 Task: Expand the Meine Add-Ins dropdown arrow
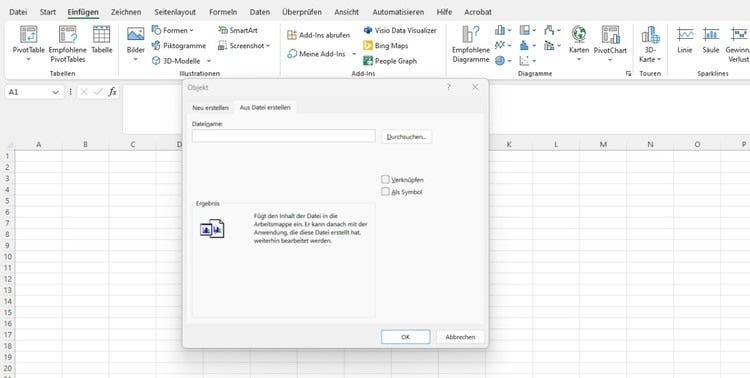(354, 54)
